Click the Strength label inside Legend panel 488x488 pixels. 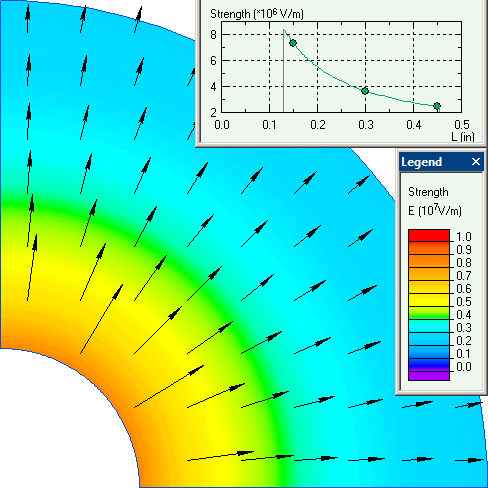[x=428, y=192]
